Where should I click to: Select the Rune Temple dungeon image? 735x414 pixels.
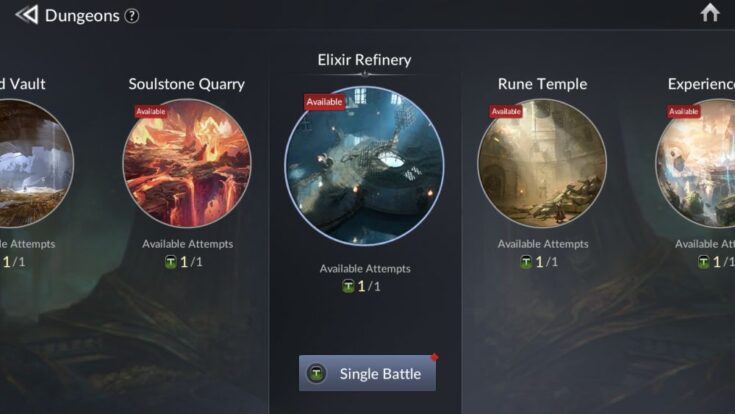(542, 163)
